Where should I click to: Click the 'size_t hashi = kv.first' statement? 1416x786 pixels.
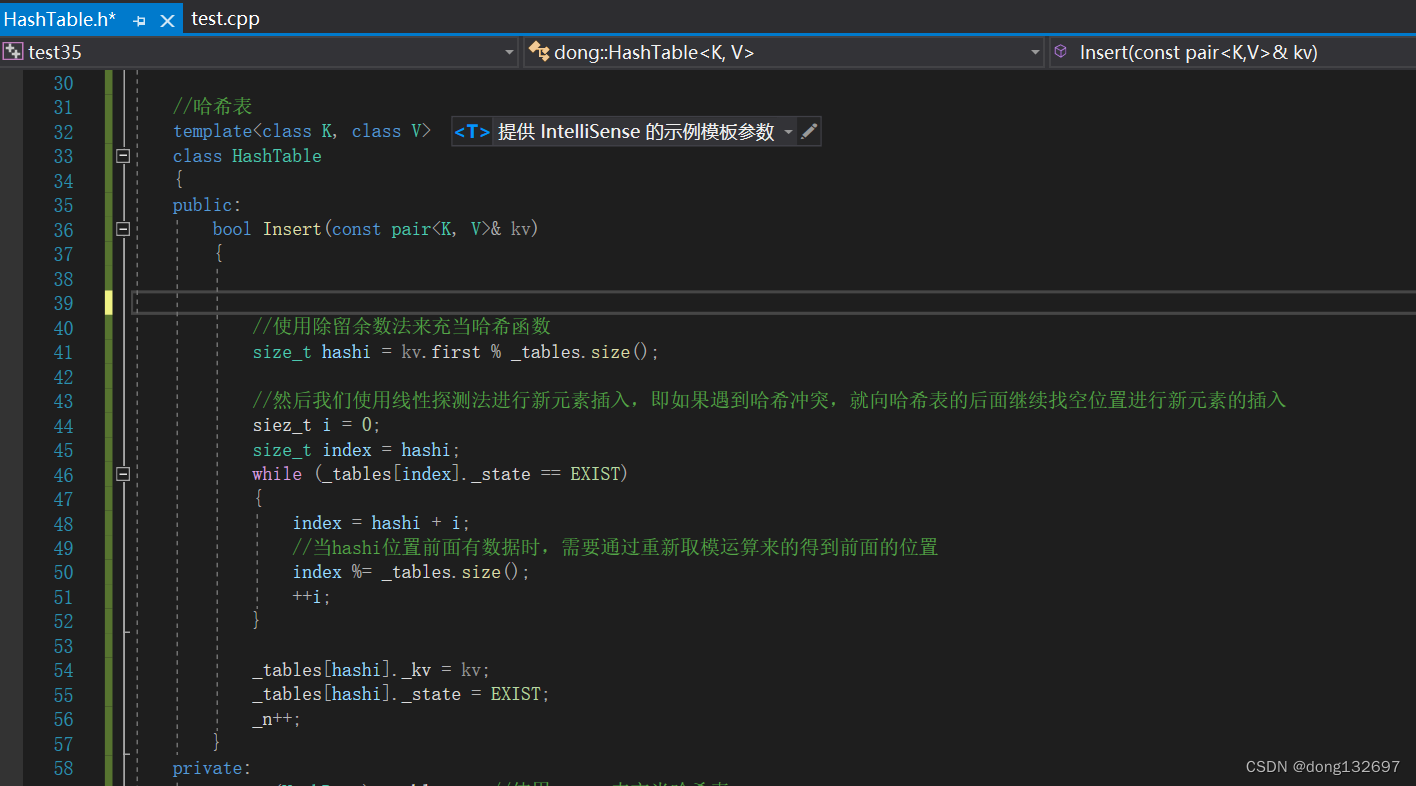coord(456,352)
